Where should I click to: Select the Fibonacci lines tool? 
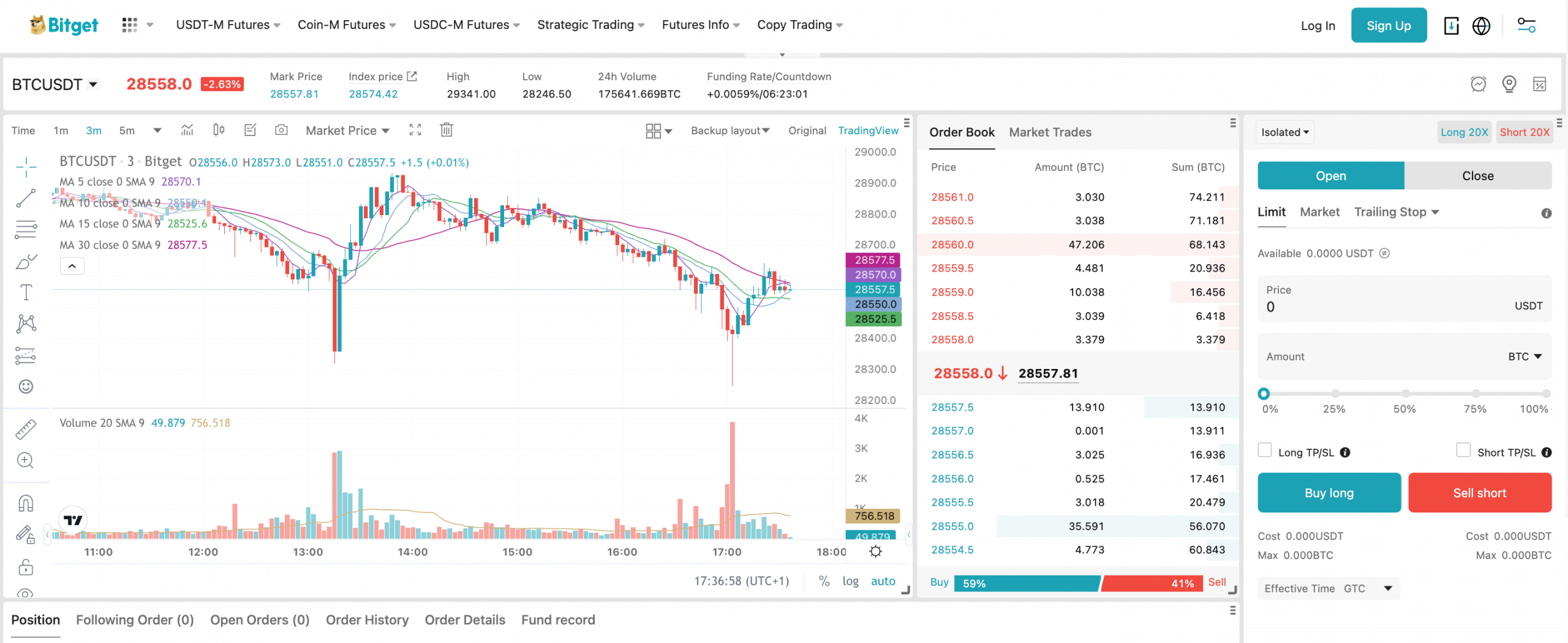26,229
